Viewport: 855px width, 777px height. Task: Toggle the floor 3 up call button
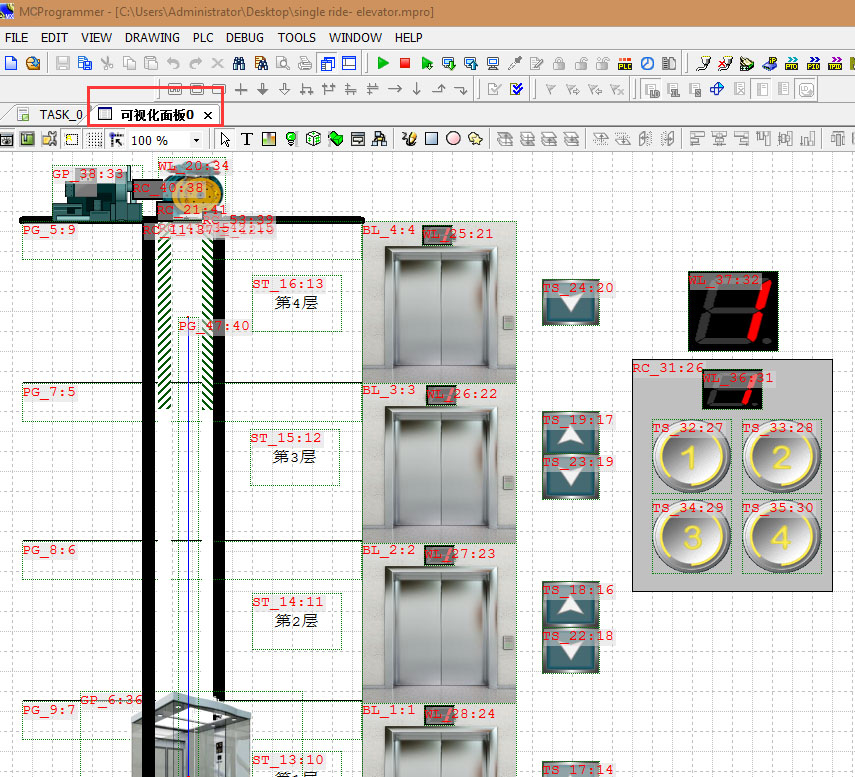pyautogui.click(x=570, y=437)
